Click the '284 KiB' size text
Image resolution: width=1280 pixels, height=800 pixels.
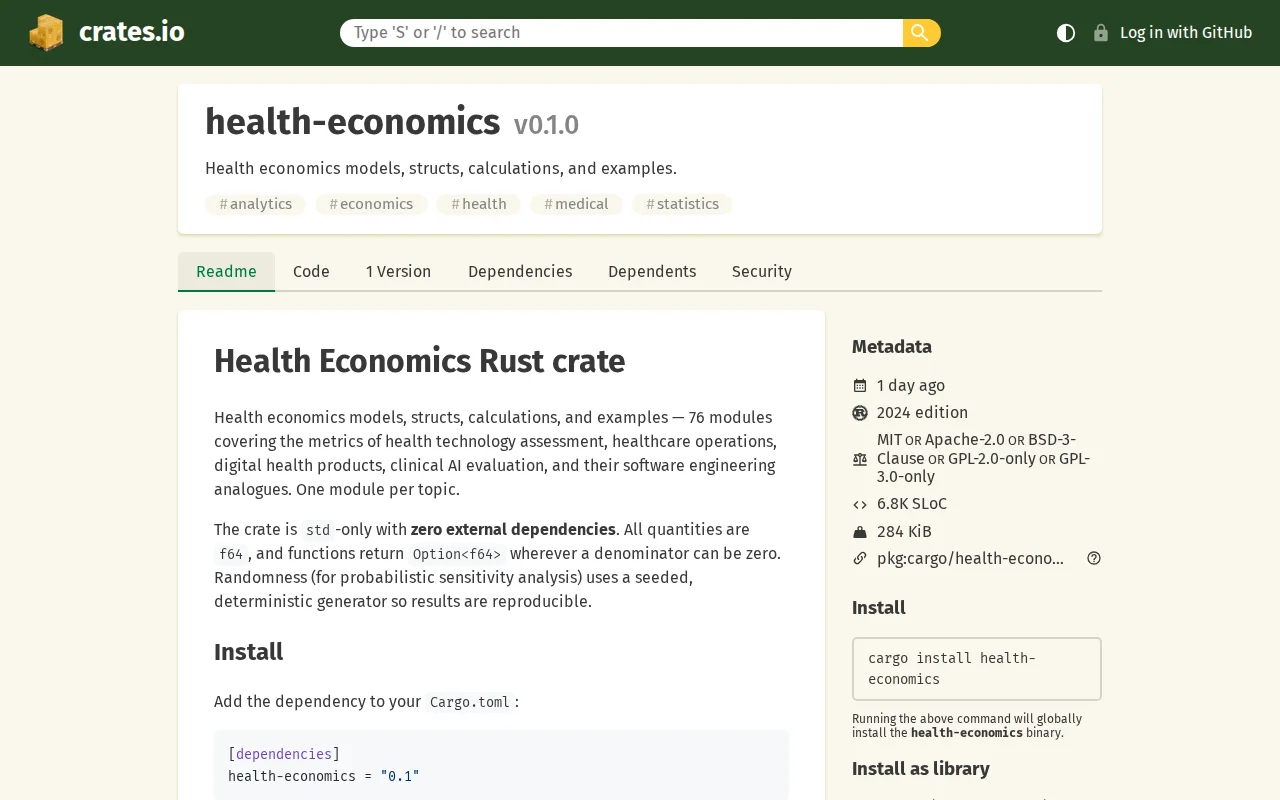point(904,532)
